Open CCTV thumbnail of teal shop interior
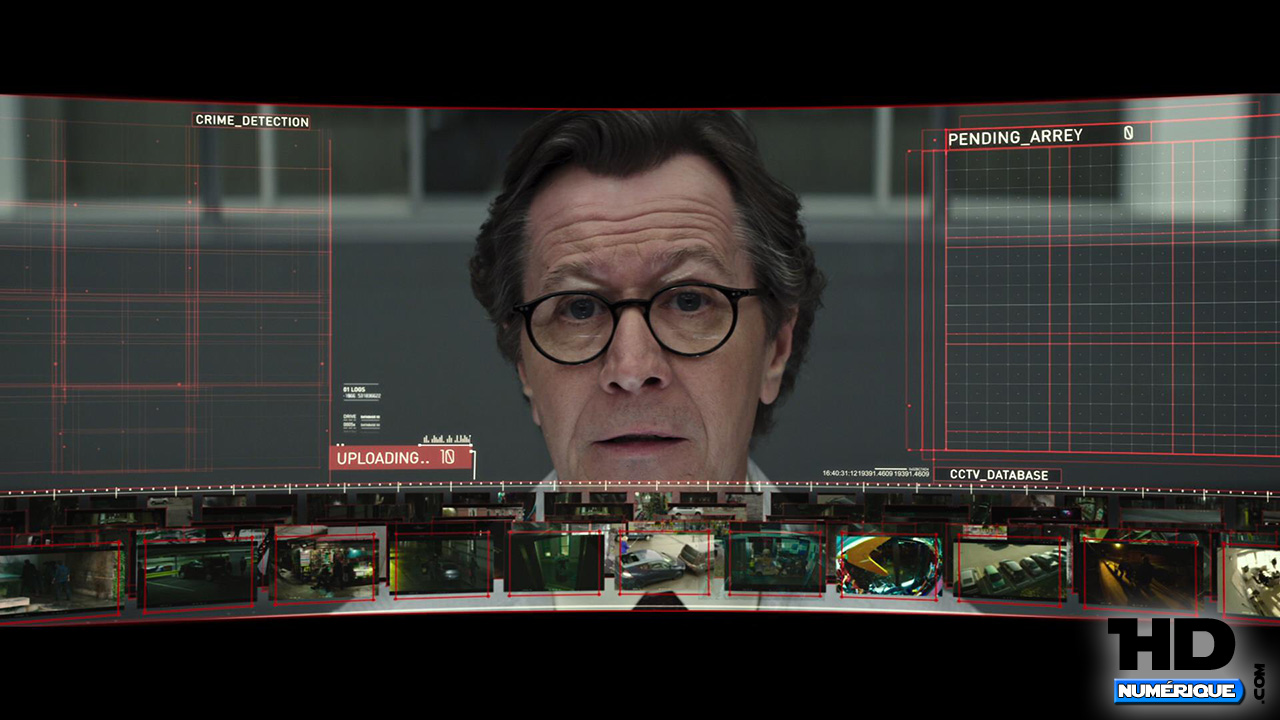Image resolution: width=1280 pixels, height=720 pixels. tap(776, 563)
